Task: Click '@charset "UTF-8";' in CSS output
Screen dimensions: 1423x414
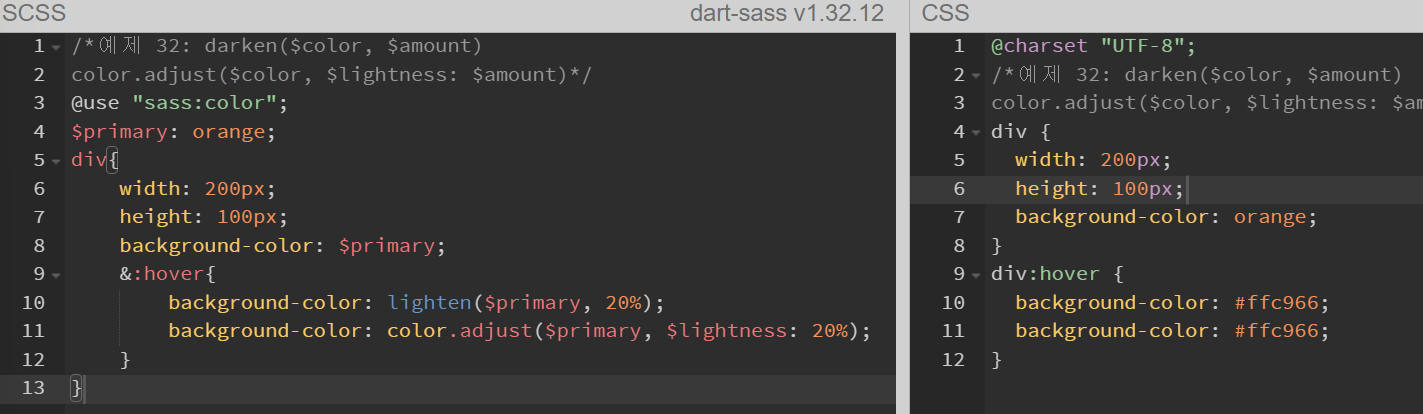Action: [1093, 46]
